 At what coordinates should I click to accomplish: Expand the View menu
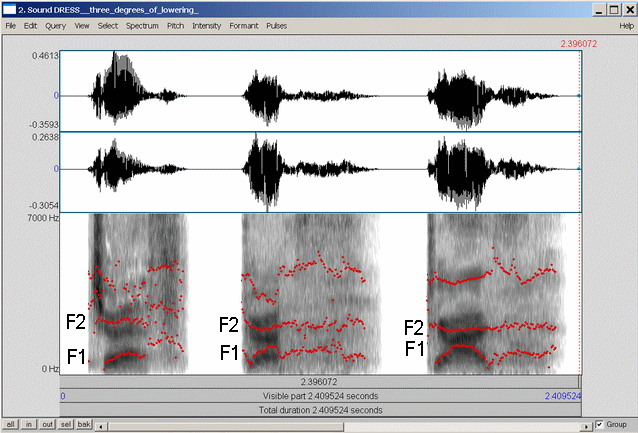[81, 24]
